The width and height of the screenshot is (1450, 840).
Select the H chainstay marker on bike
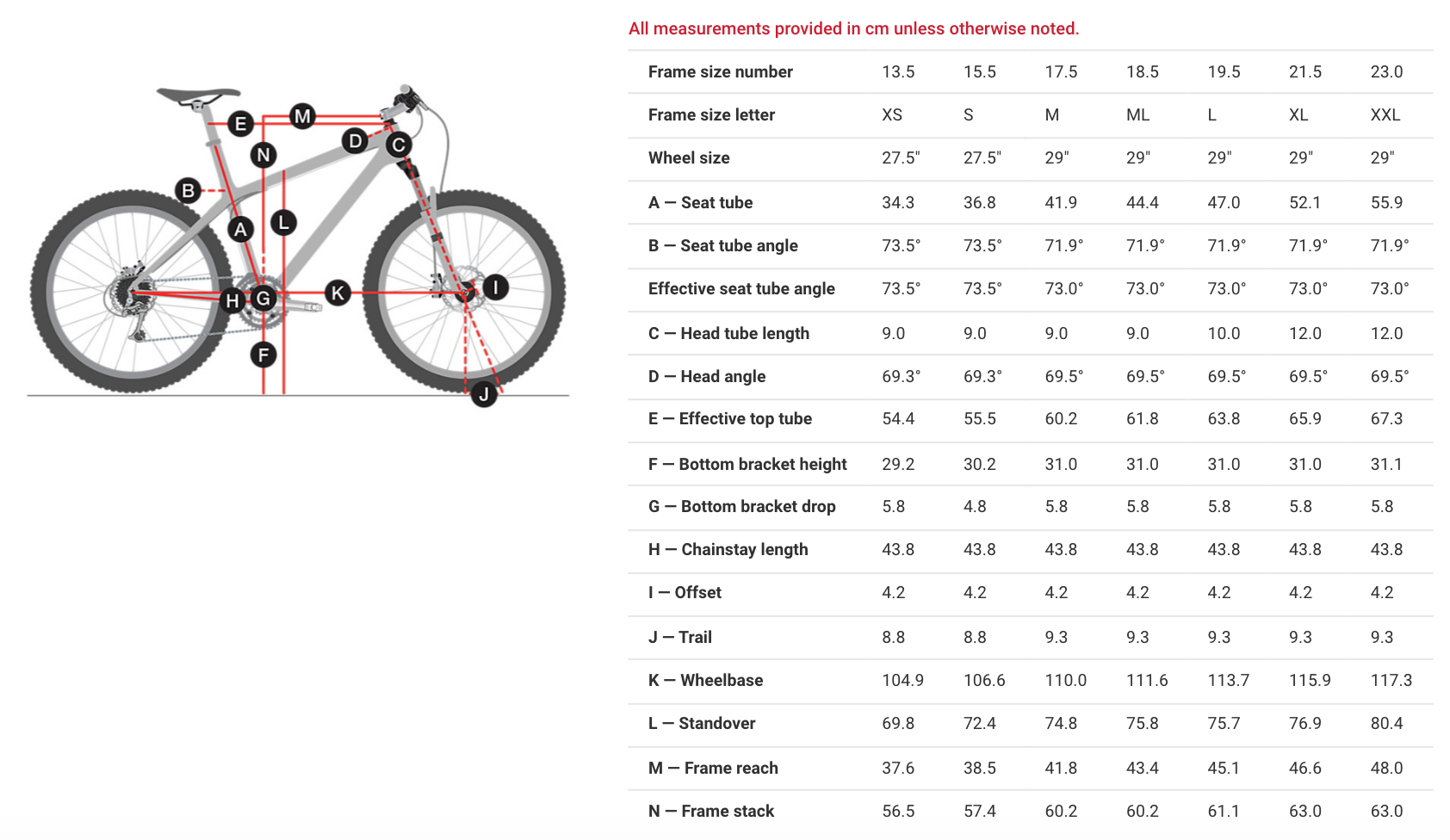tap(232, 300)
